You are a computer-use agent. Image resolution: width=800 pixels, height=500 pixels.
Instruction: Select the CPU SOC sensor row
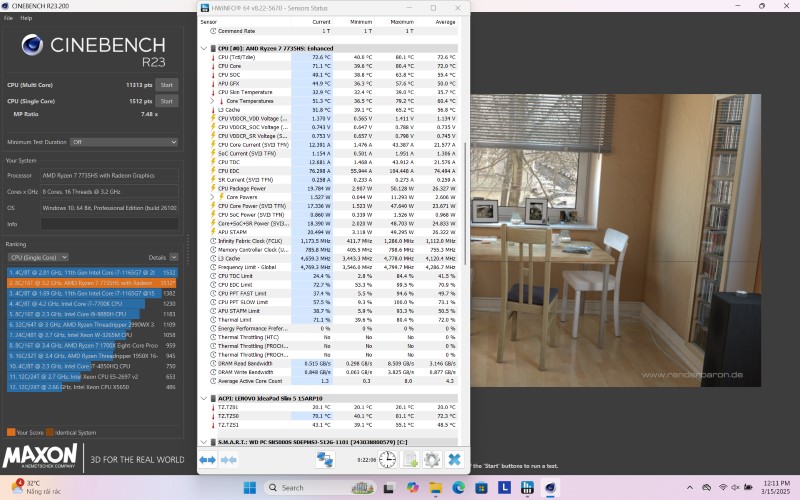point(333,74)
